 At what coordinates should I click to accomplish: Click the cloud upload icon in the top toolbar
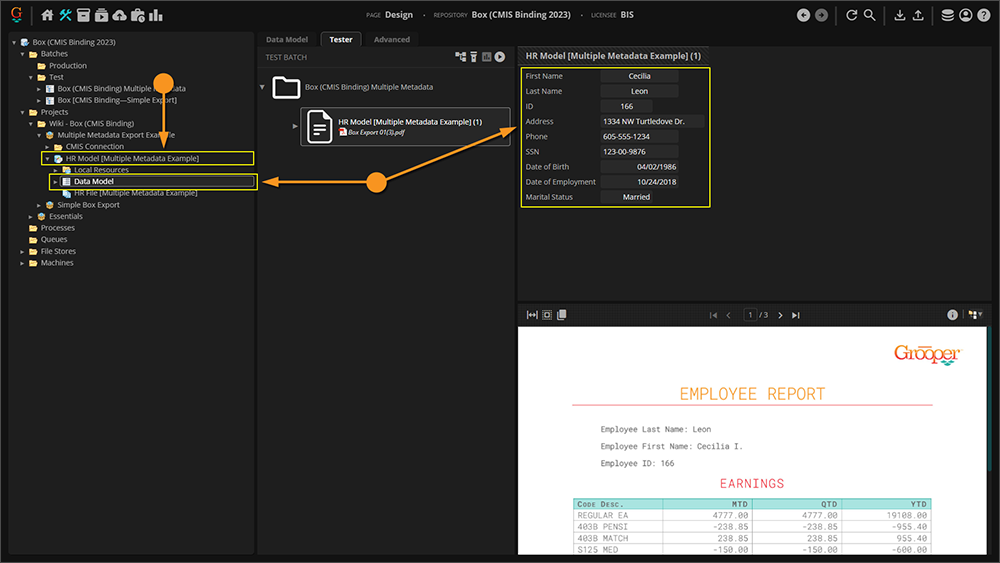120,15
